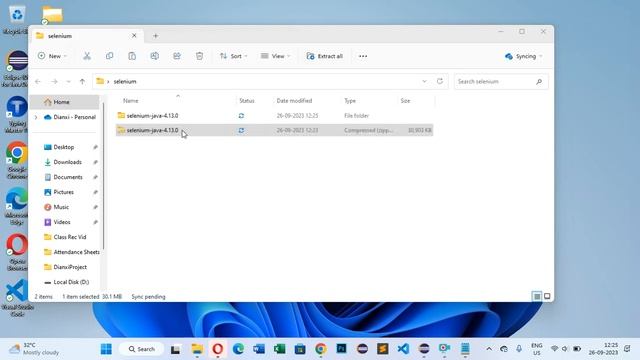The width and height of the screenshot is (640, 360).
Task: Open the See more three-dots menu
Action: (363, 56)
